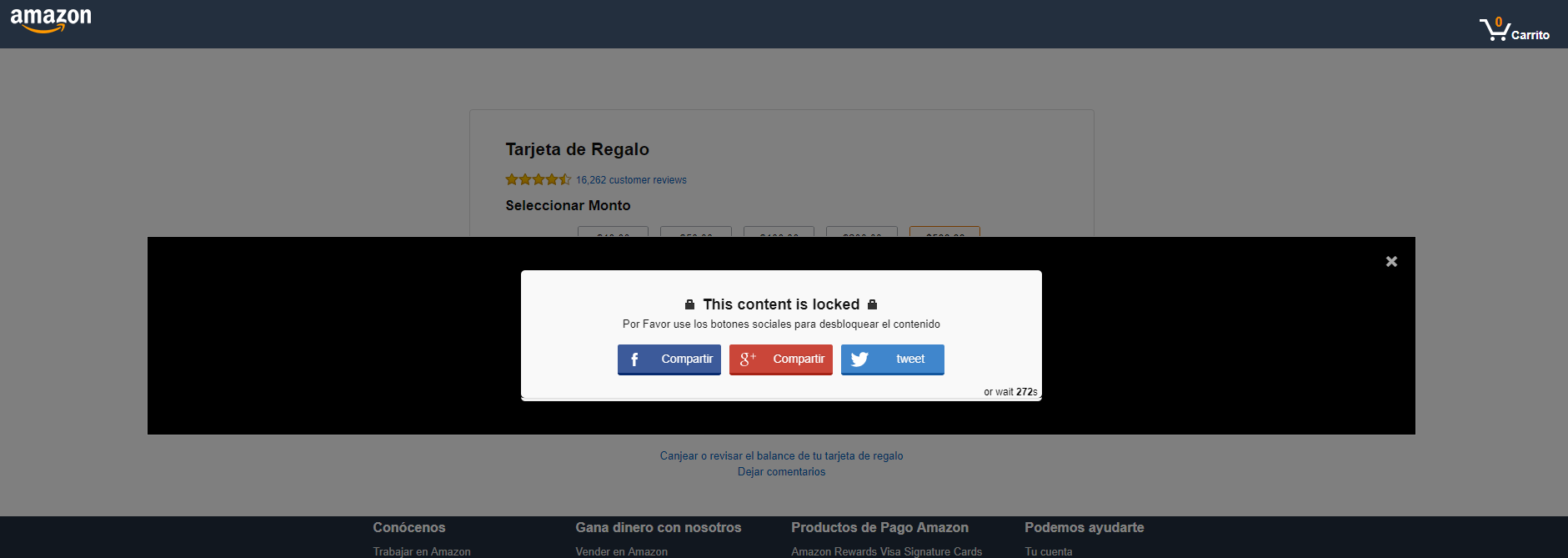Click the 'Tarjeta de Regalo' title
The width and height of the screenshot is (1568, 558).
[x=578, y=149]
